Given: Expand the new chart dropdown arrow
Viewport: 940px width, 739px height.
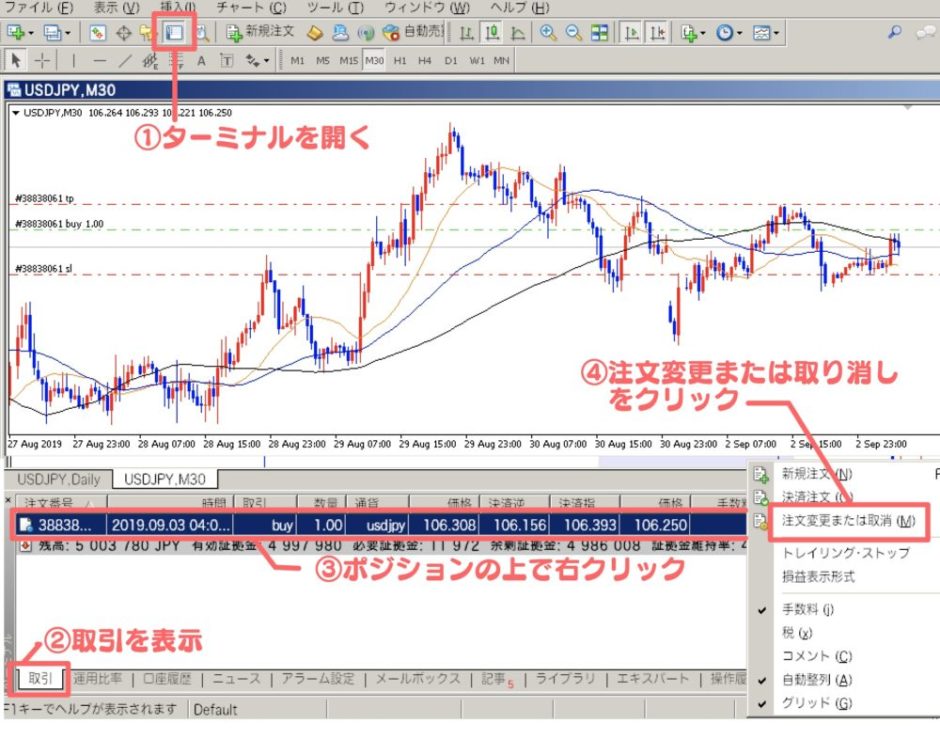Looking at the screenshot, I should click(33, 33).
